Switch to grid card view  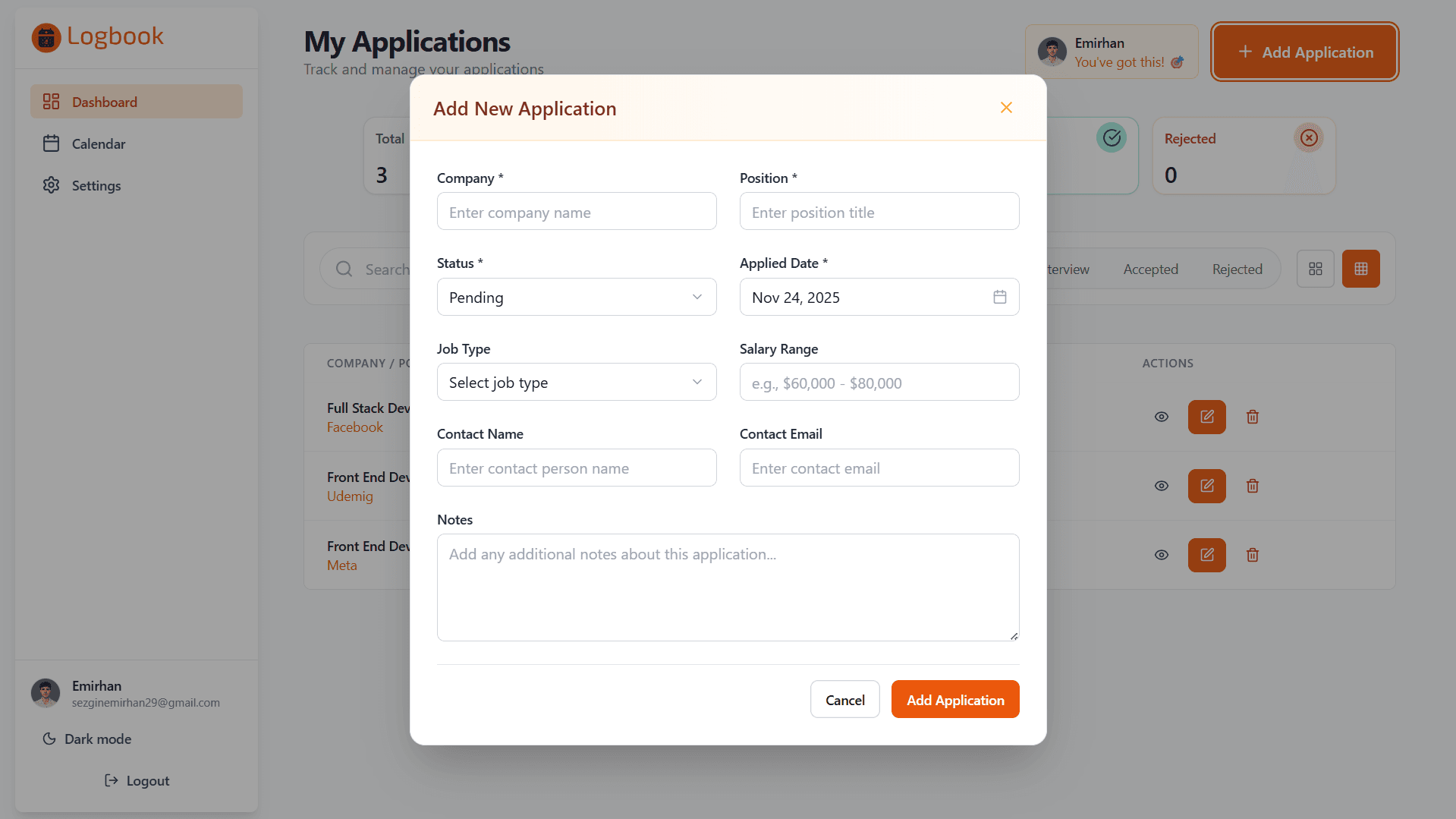1316,269
